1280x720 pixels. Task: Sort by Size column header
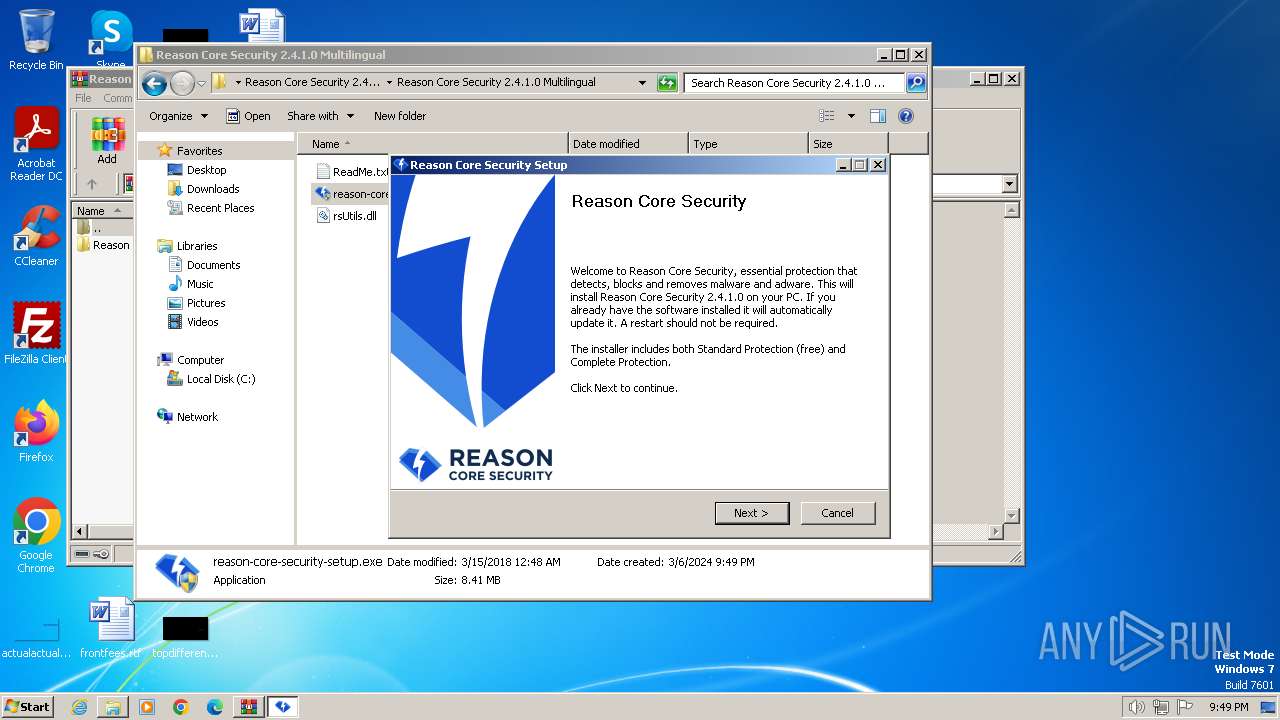pos(848,144)
